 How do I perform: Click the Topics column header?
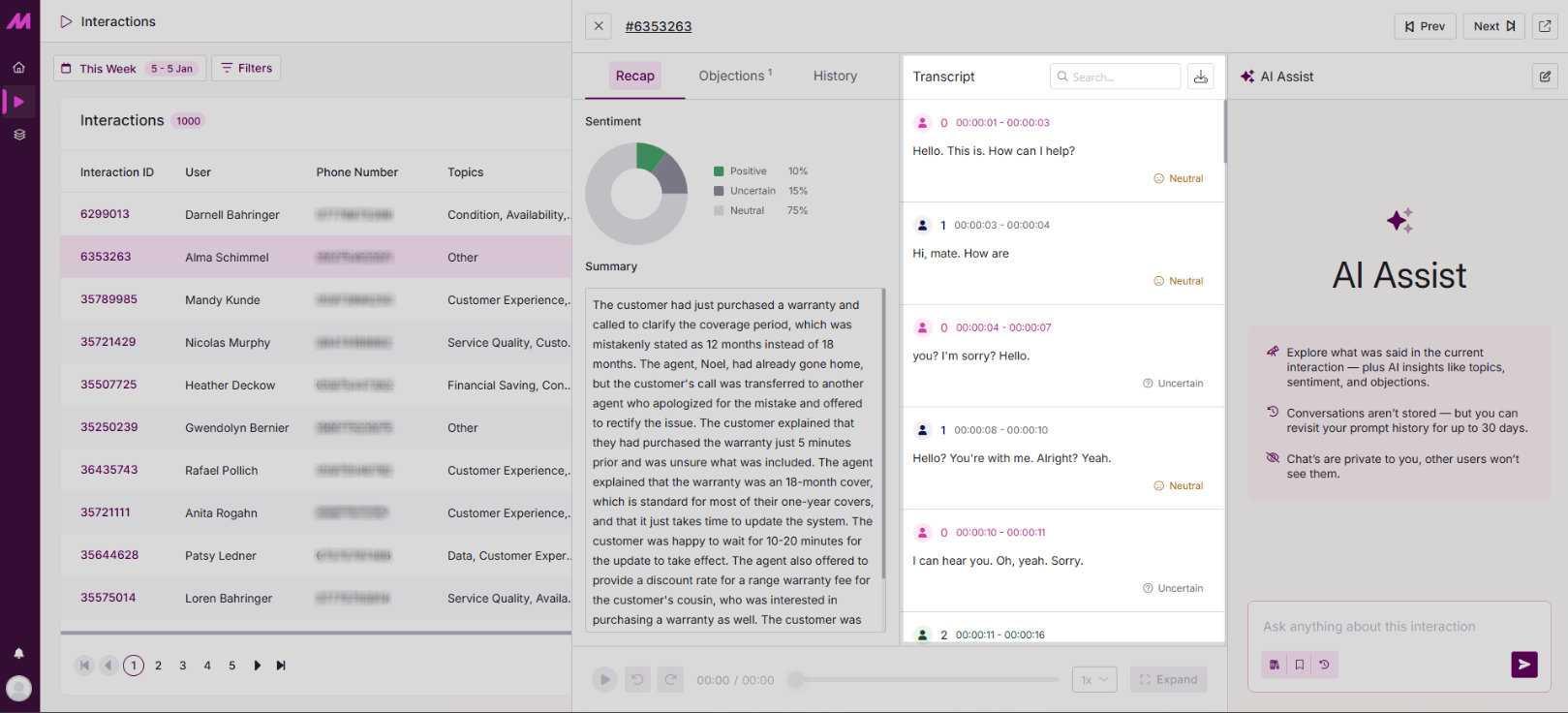[x=466, y=172]
